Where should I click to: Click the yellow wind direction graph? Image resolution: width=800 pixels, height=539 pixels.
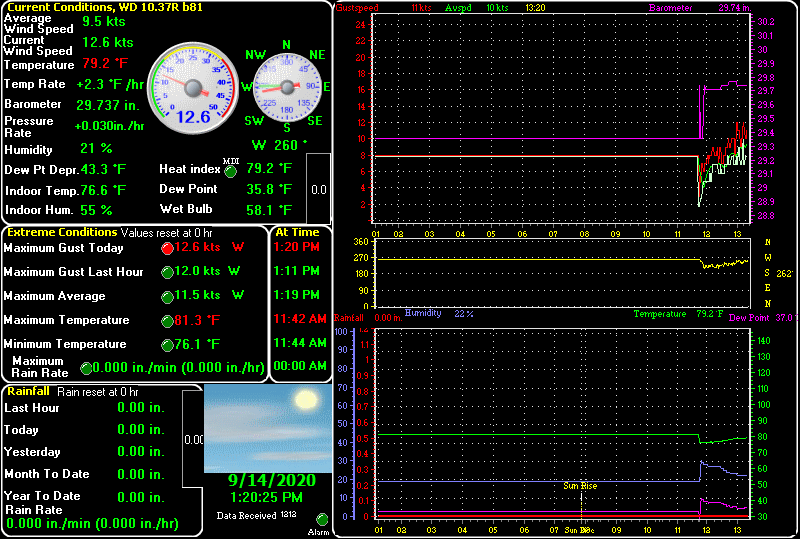[x=561, y=273]
